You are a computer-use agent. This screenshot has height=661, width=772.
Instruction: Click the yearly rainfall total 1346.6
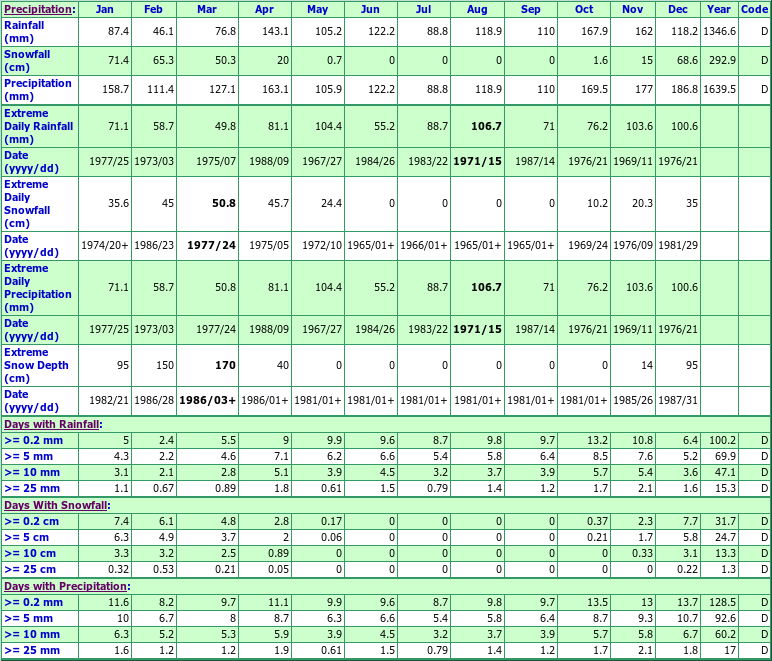click(717, 32)
